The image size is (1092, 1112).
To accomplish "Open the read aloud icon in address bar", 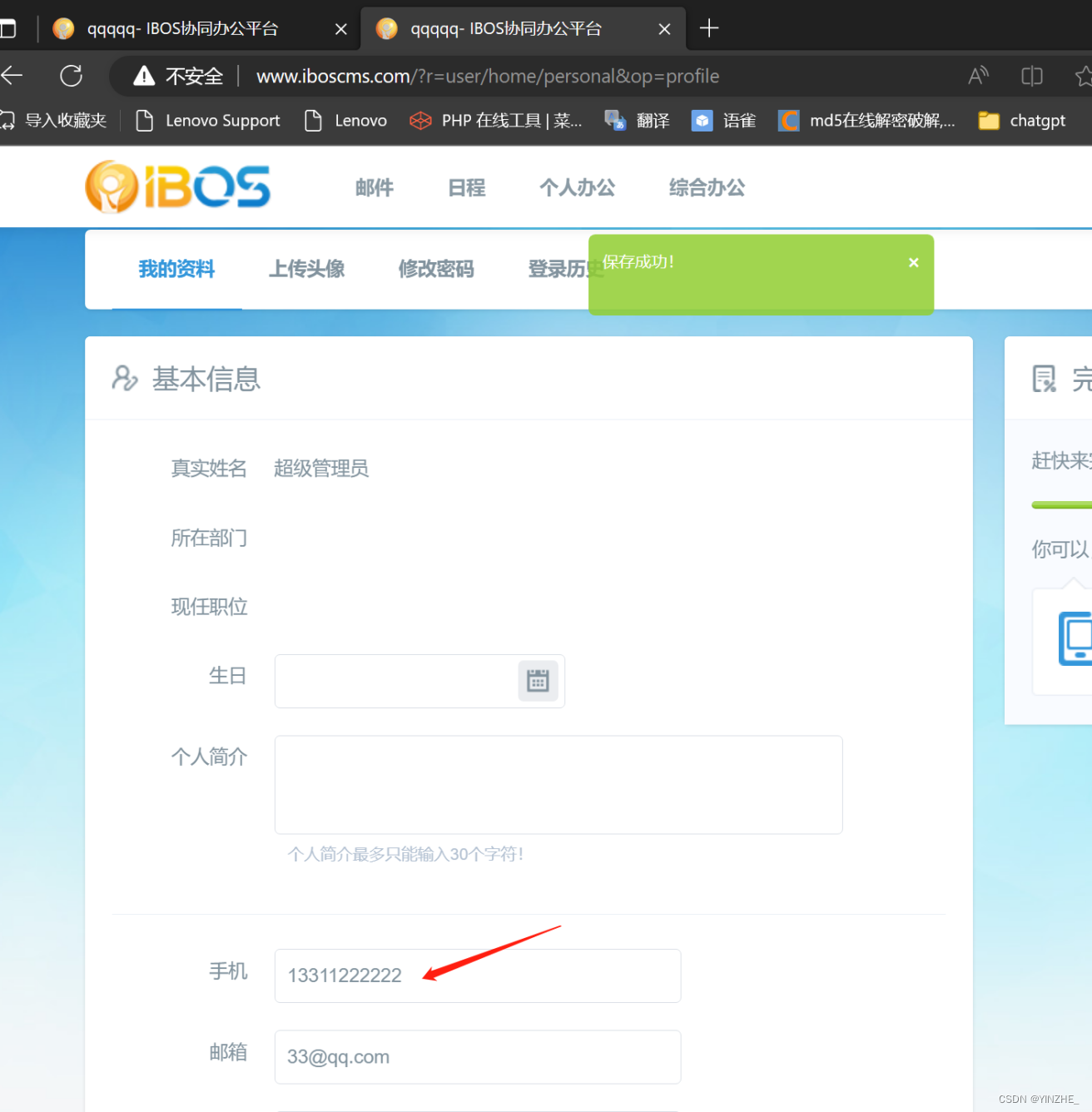I will pos(979,76).
